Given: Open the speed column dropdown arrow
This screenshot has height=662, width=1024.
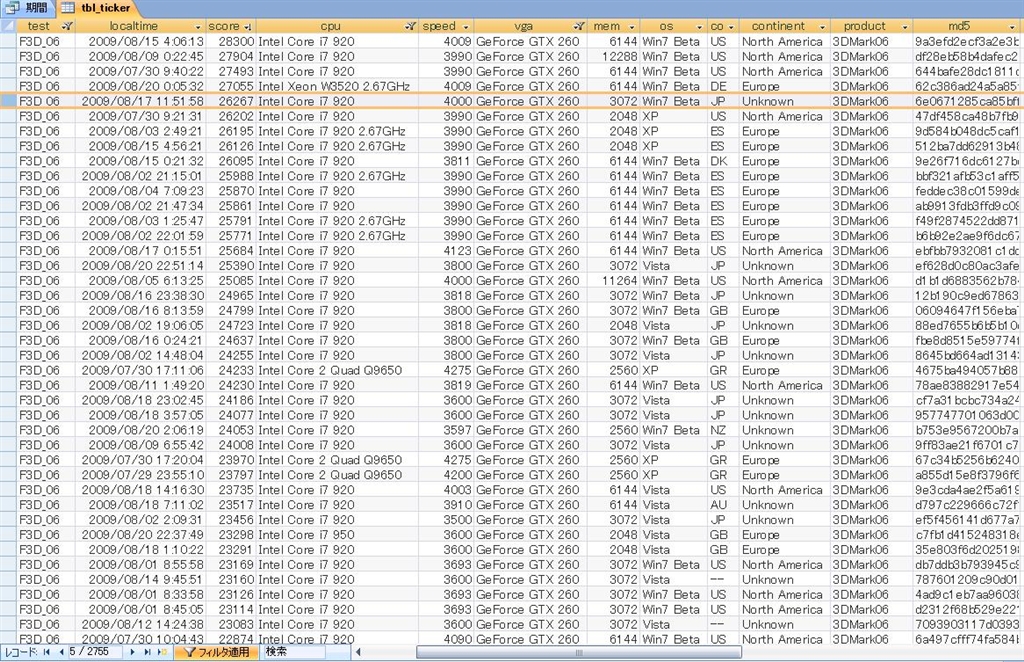Looking at the screenshot, I should 466,27.
